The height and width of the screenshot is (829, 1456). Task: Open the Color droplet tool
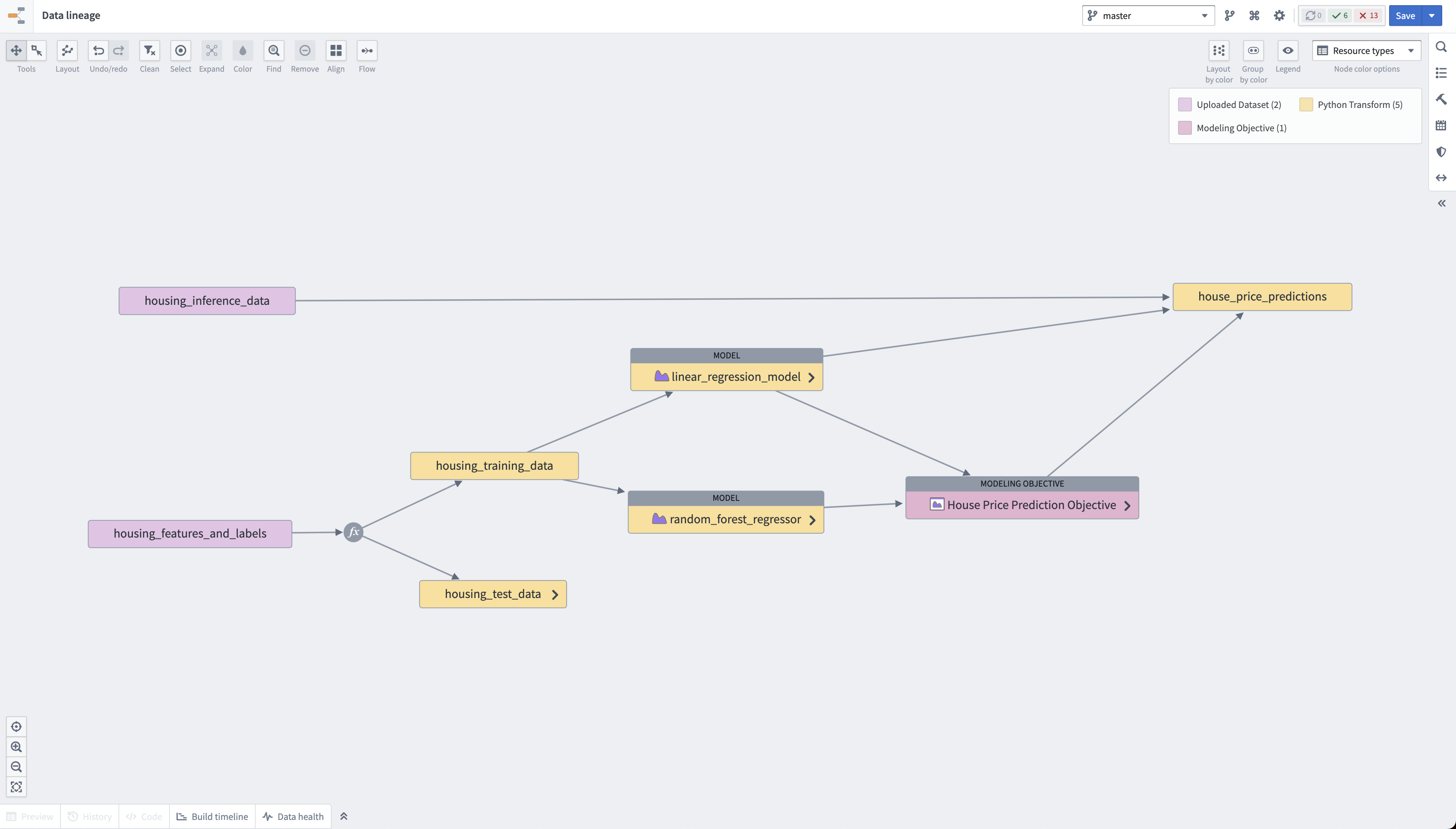tap(243, 51)
